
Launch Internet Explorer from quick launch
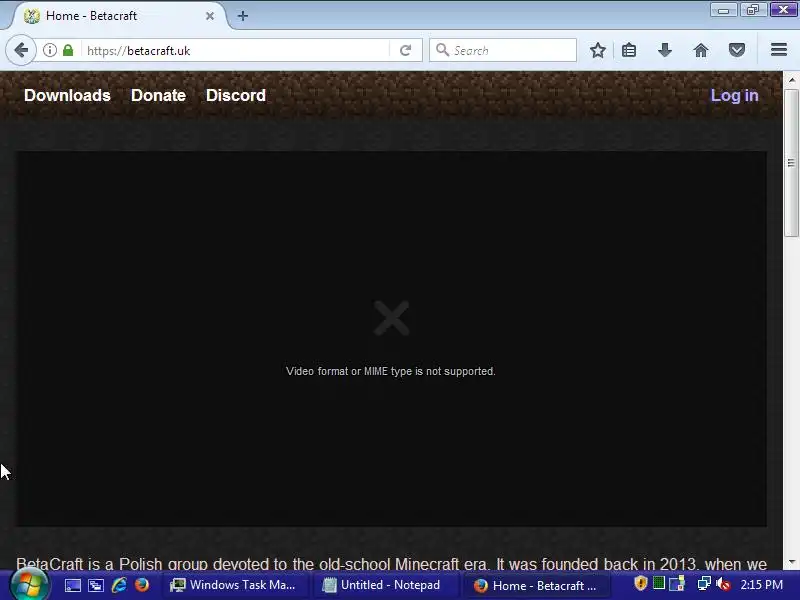[x=119, y=585]
